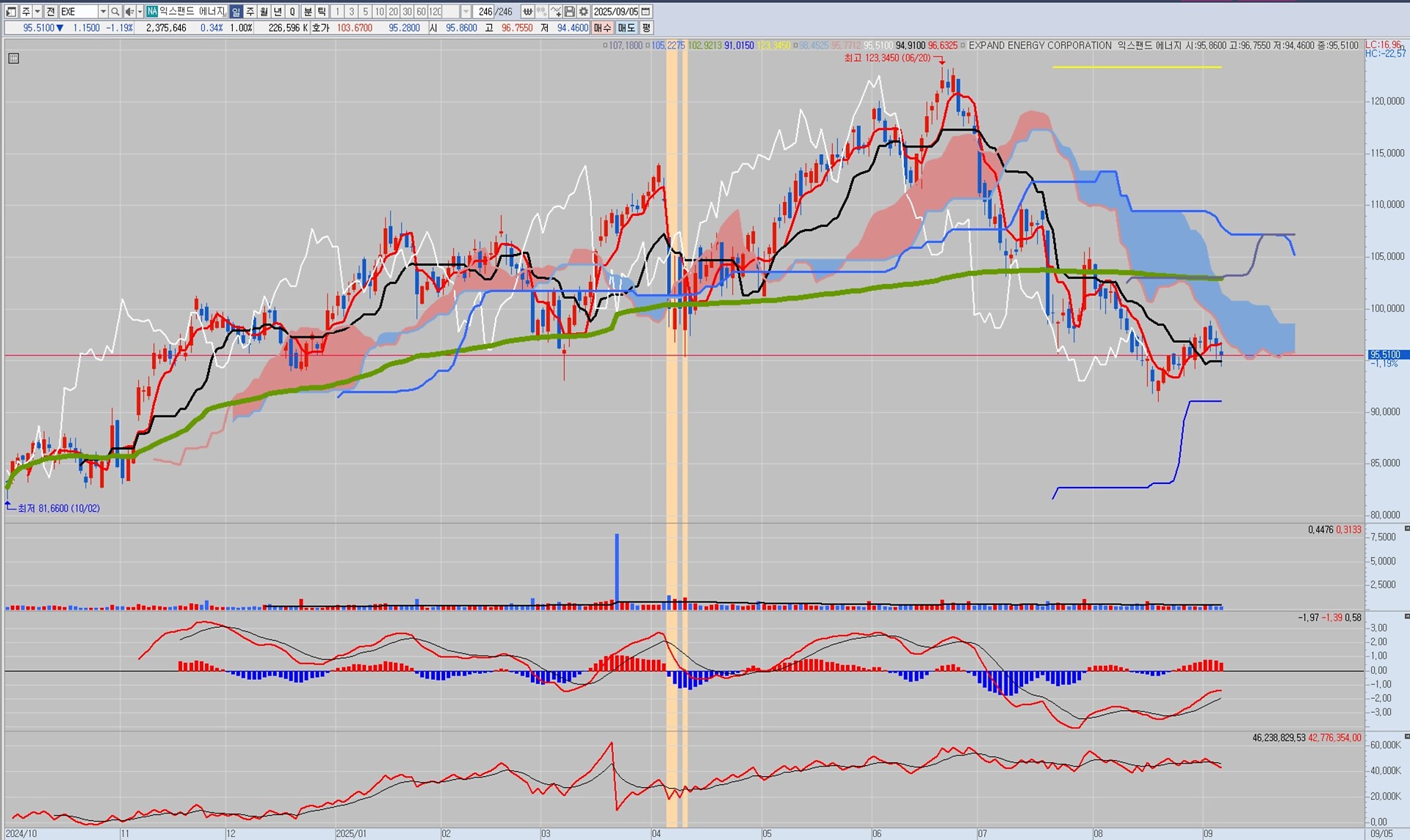This screenshot has height=840, width=1410.
Task: Click the won currency icon
Action: tap(527, 12)
